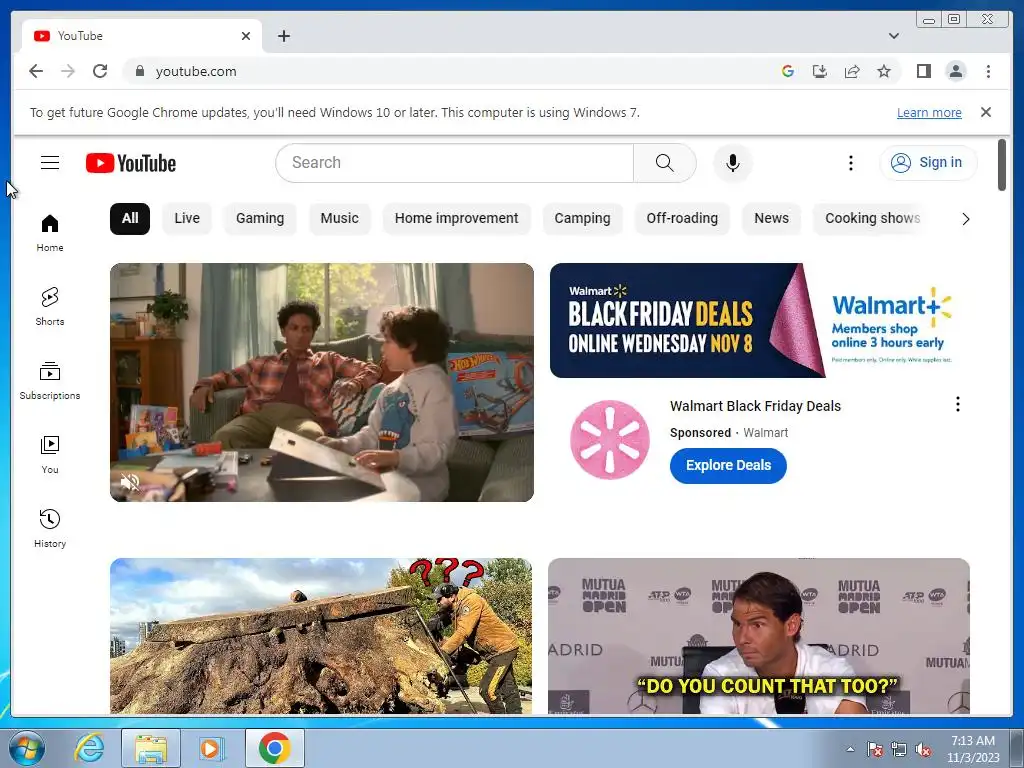View site information lock icon
The width and height of the screenshot is (1024, 768).
coord(139,71)
